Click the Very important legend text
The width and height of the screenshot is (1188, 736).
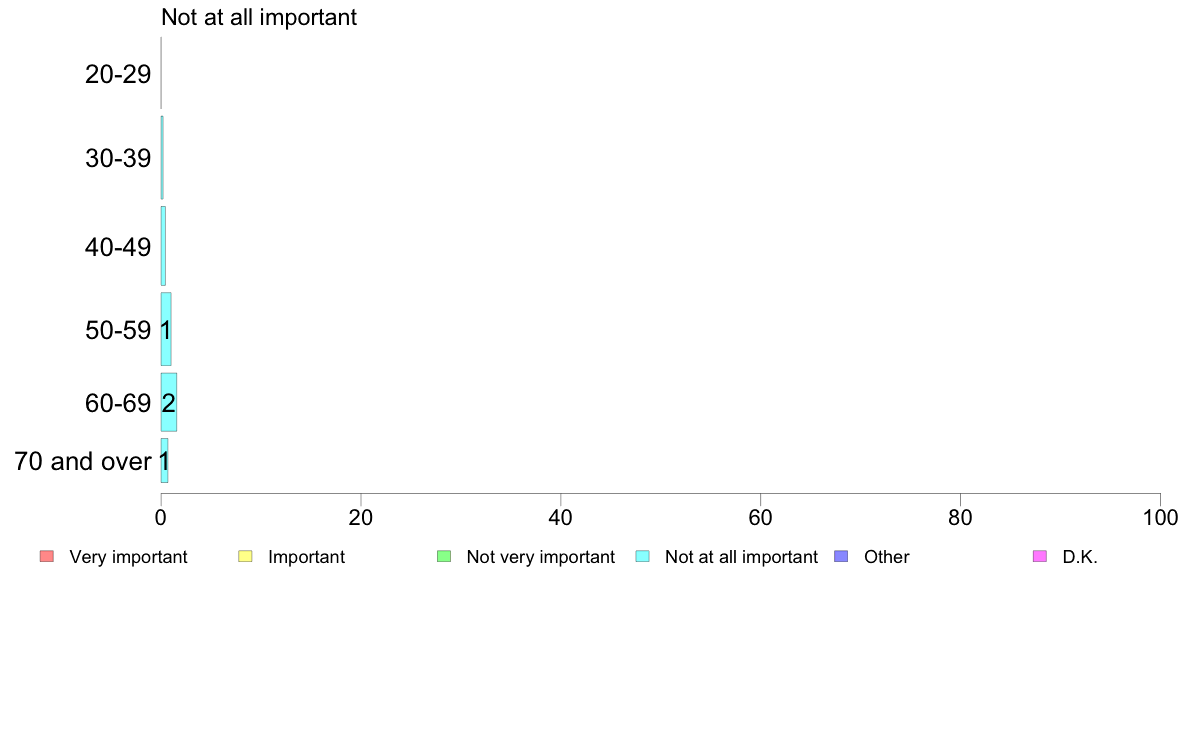tap(128, 557)
